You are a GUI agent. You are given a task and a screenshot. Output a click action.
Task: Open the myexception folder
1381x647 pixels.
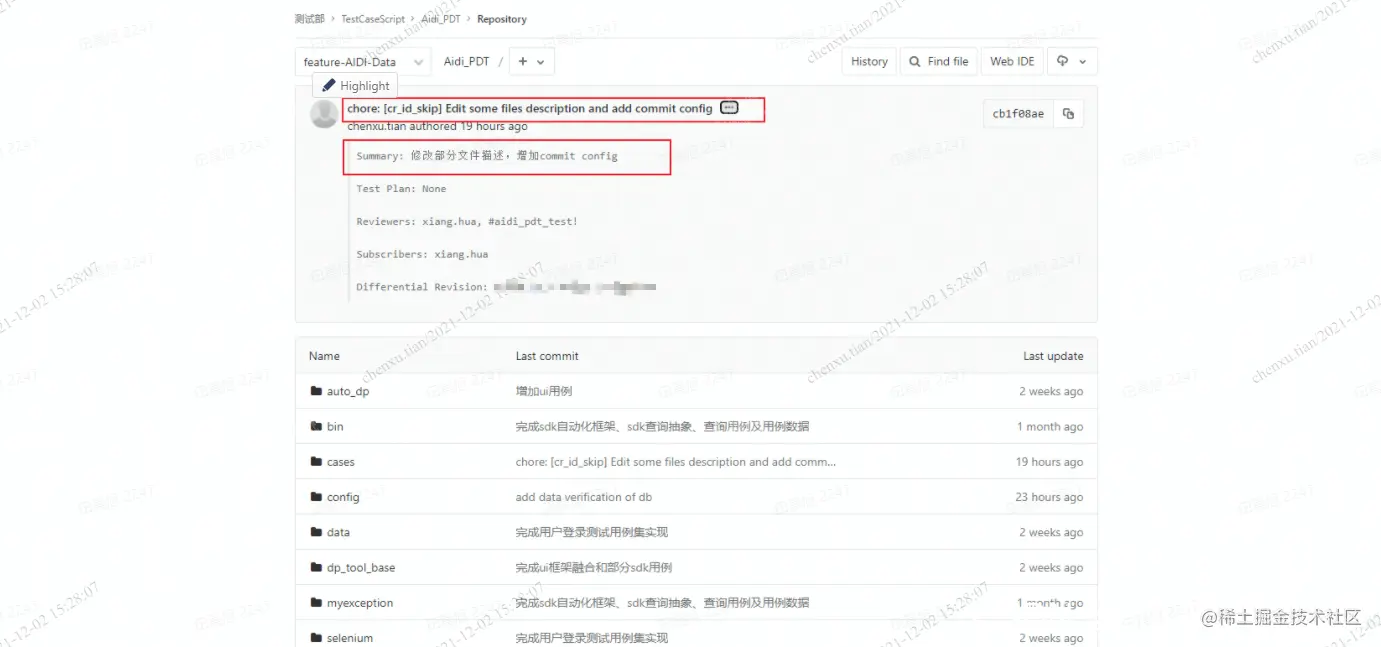tap(360, 603)
